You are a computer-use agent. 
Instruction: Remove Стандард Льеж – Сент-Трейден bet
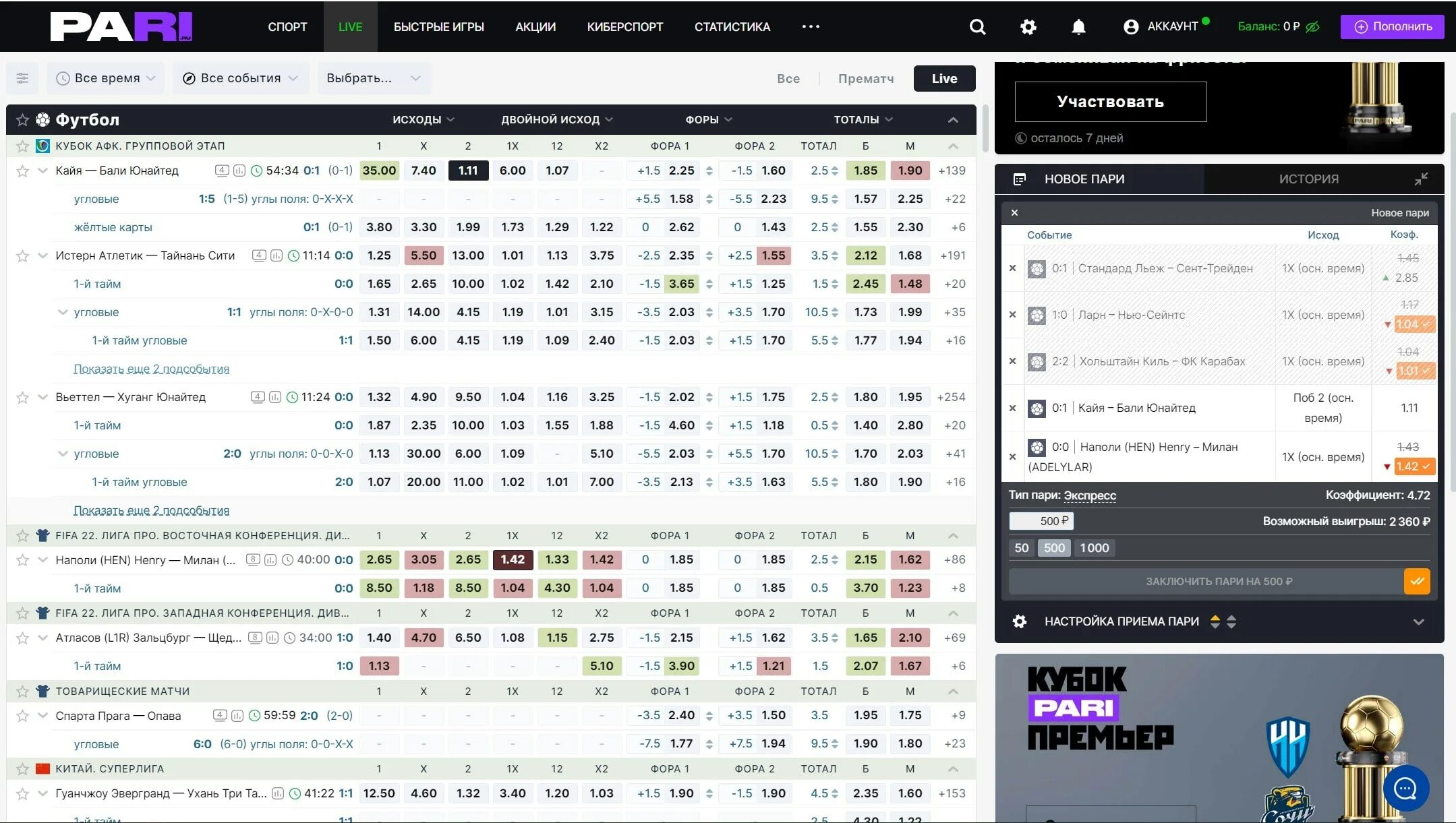pos(1012,268)
